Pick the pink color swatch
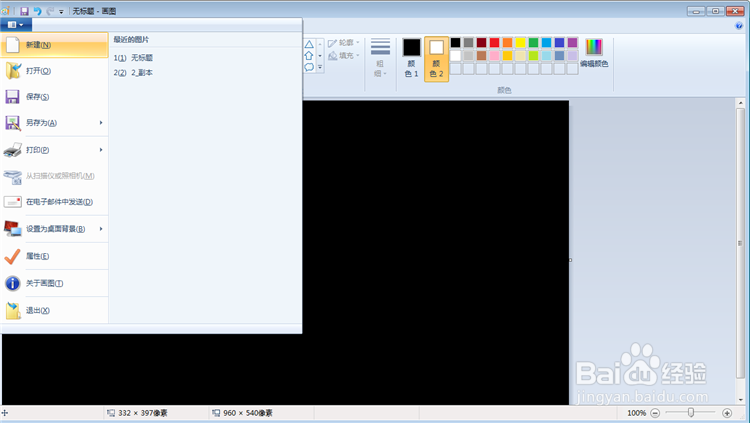 (x=495, y=56)
